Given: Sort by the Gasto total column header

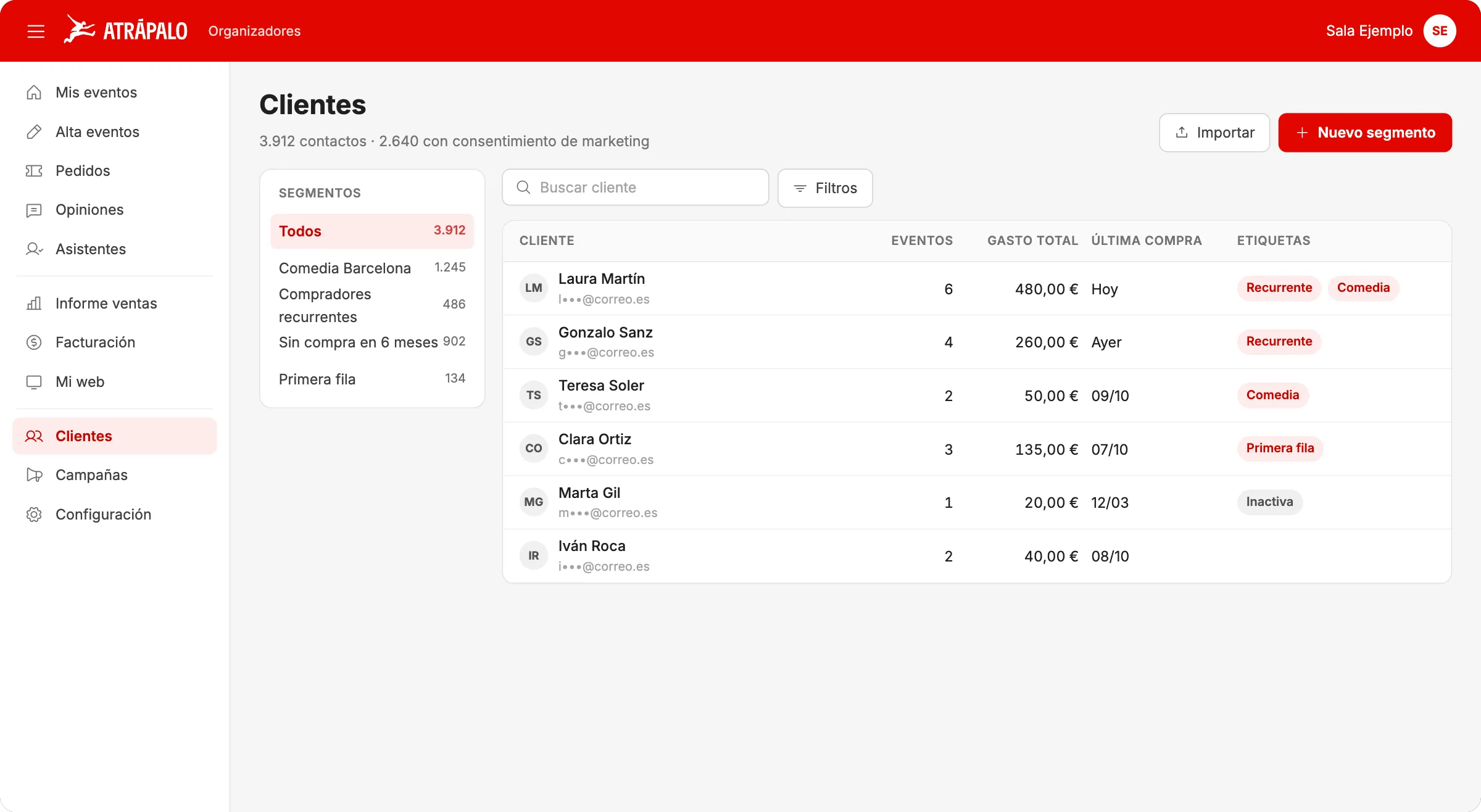Looking at the screenshot, I should coord(1032,241).
